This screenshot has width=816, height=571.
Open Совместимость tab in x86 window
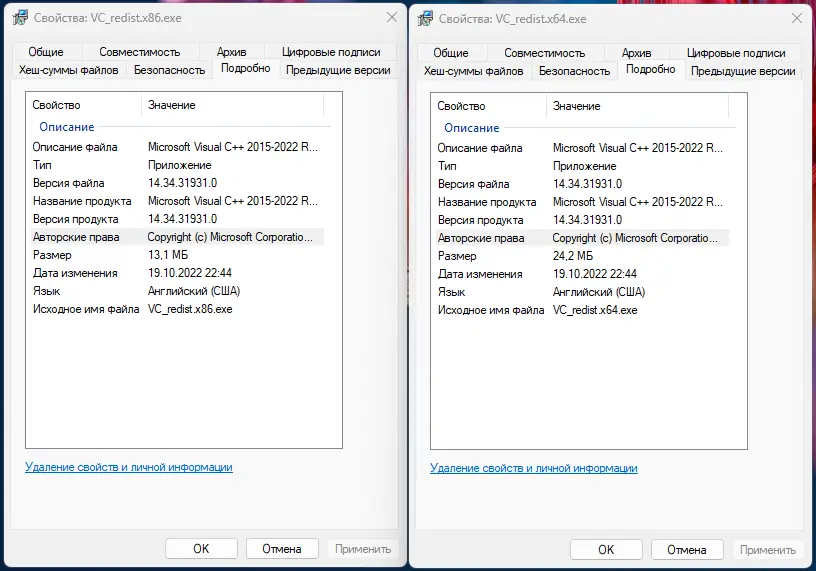click(x=139, y=52)
